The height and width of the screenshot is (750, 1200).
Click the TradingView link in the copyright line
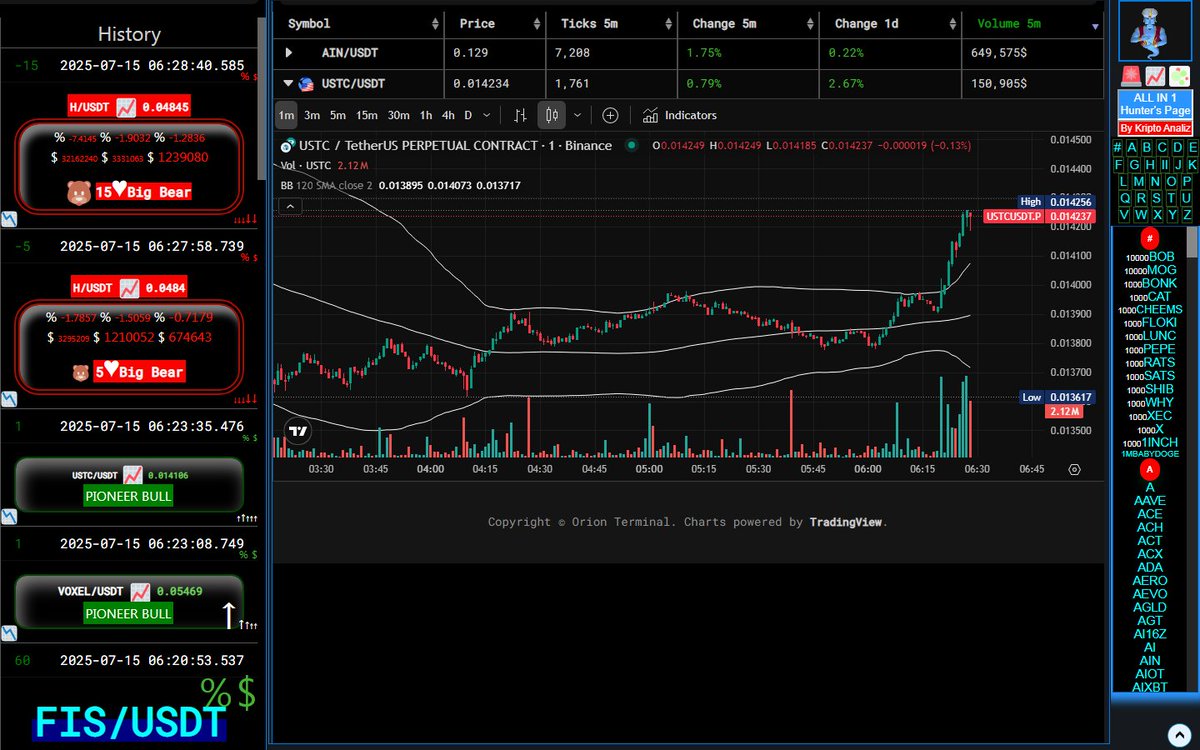[x=845, y=522]
